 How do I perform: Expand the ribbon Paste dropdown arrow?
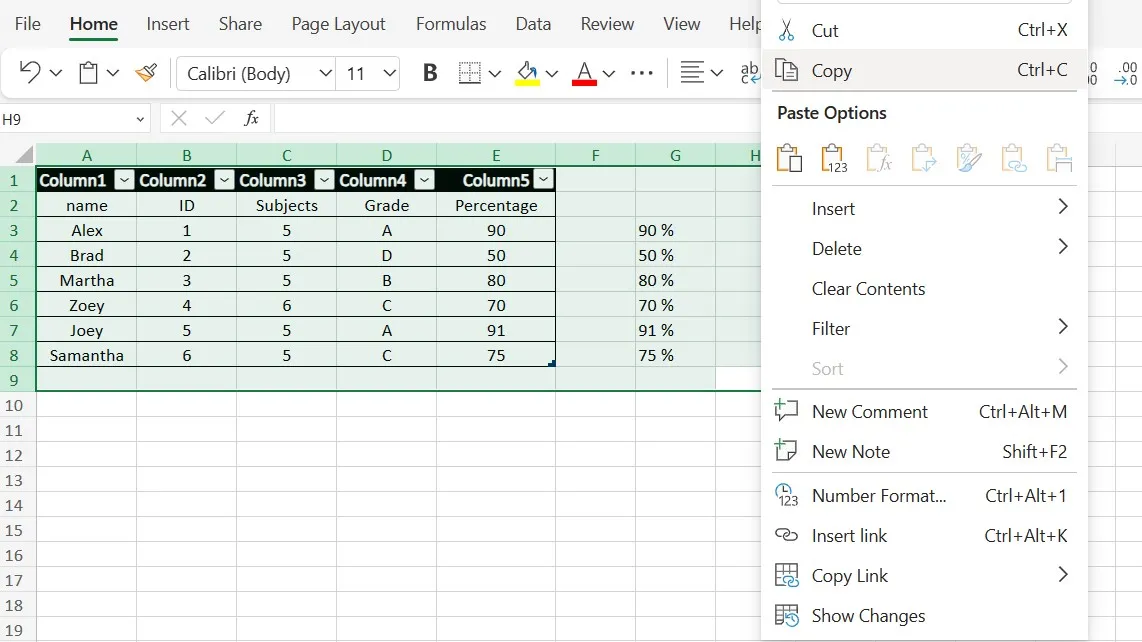113,73
